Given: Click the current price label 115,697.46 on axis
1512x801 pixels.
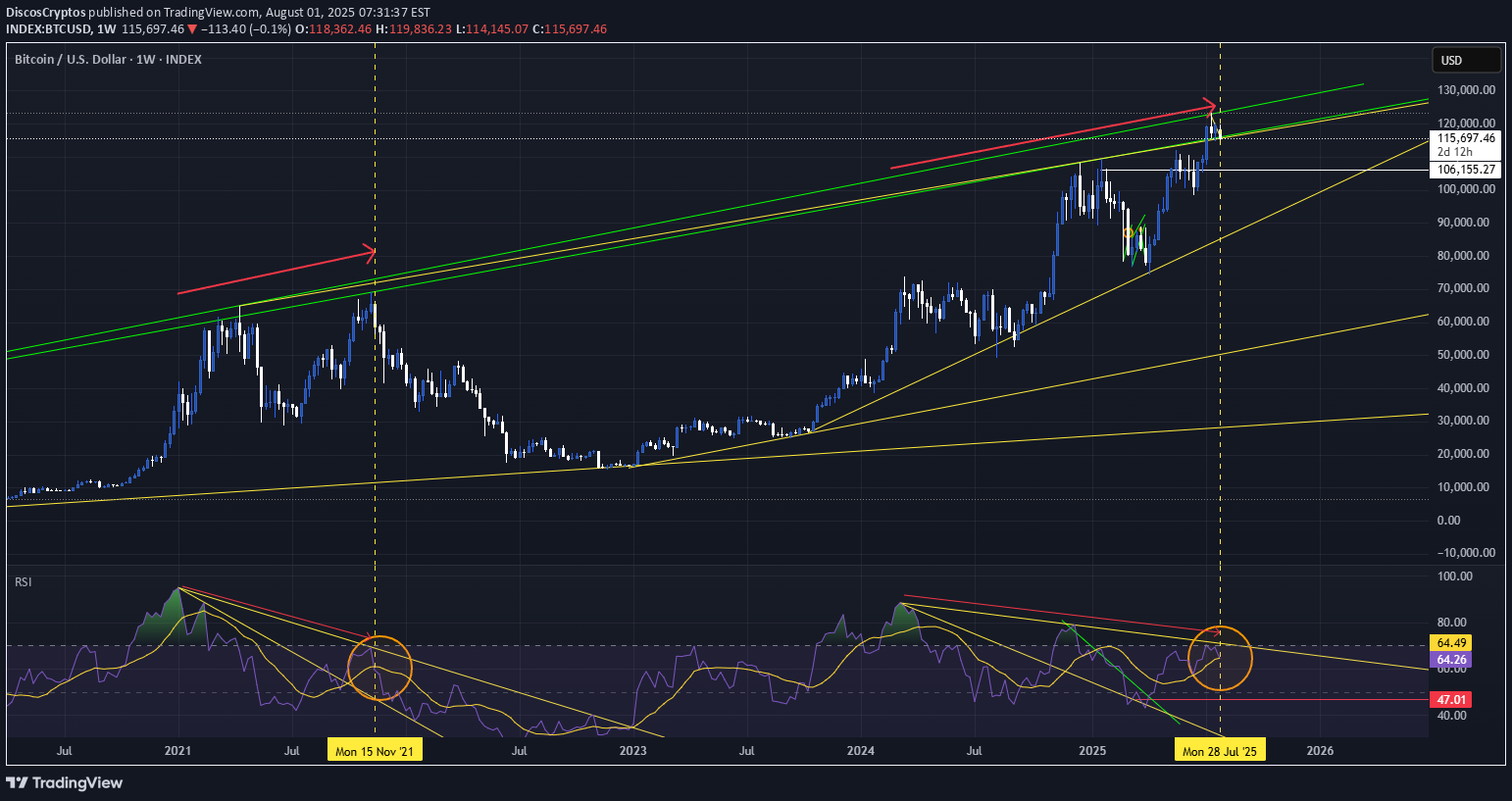Looking at the screenshot, I should point(1466,138).
